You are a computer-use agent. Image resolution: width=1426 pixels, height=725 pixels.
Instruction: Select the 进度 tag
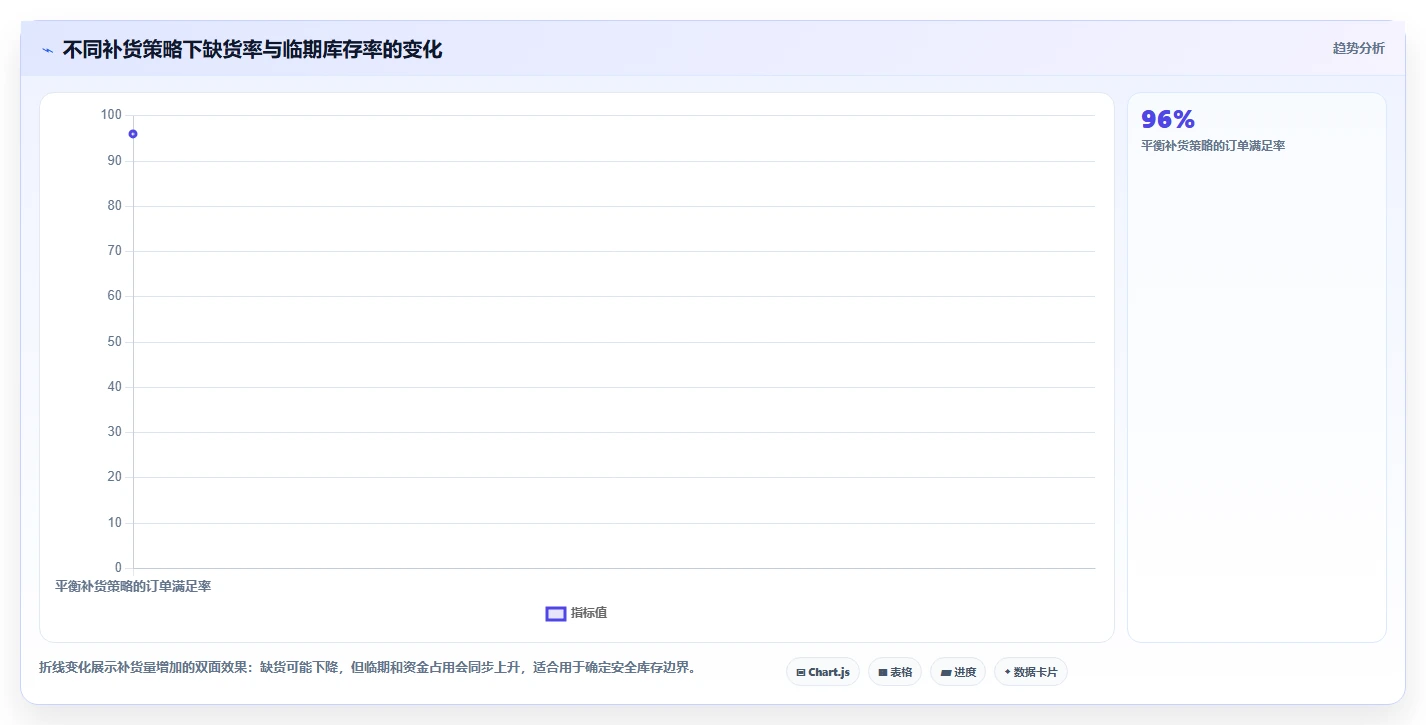click(958, 672)
